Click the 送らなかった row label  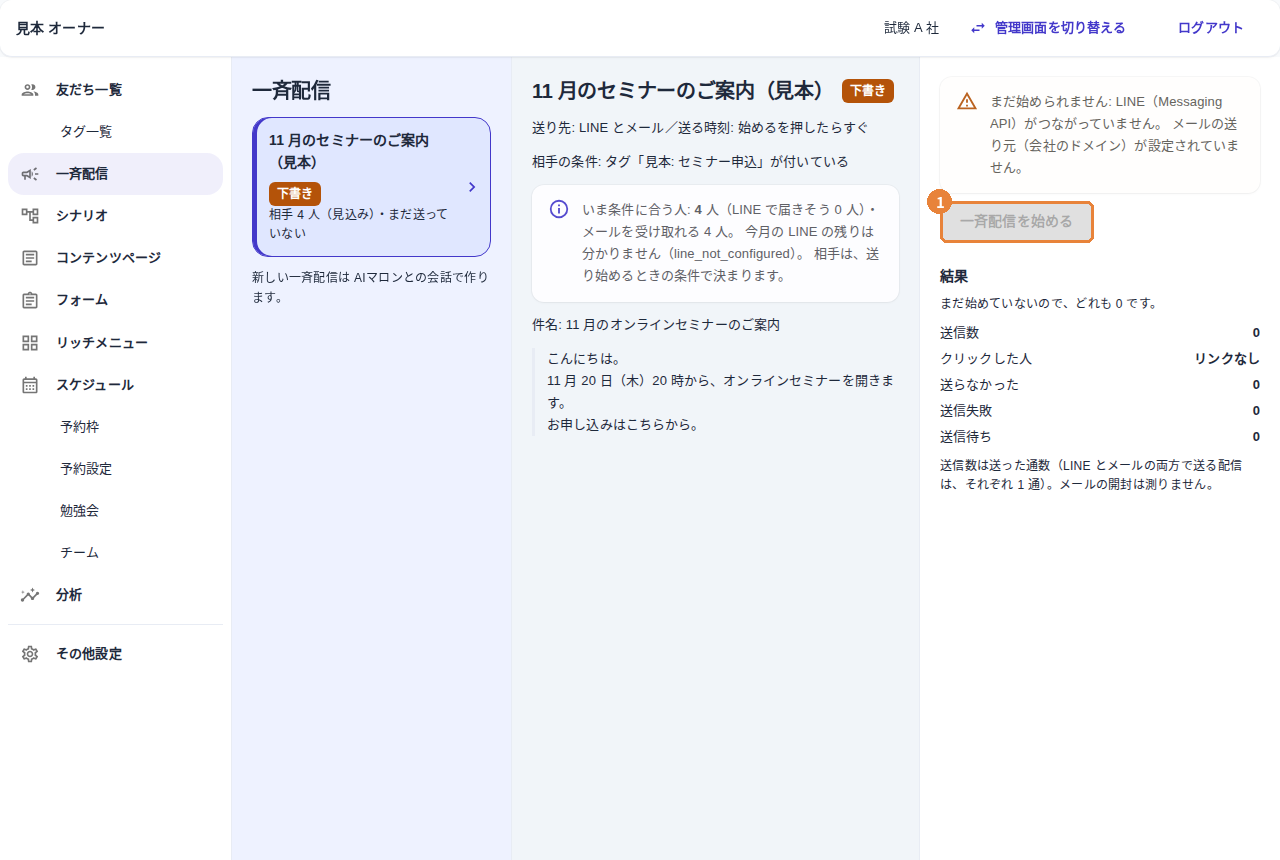tap(979, 385)
